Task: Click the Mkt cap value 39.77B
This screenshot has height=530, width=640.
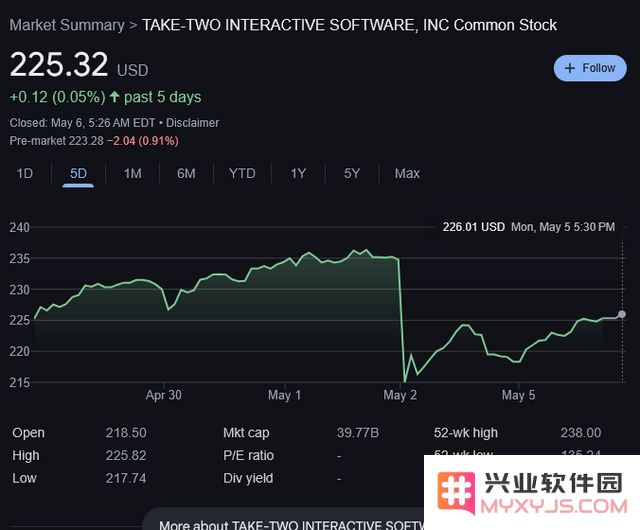Action: [358, 433]
